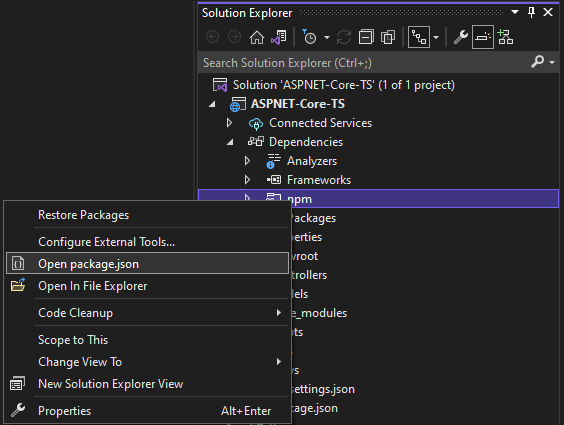Switch between solutions and folder views icon
Screen dimensions: 564x425
(x=279, y=37)
